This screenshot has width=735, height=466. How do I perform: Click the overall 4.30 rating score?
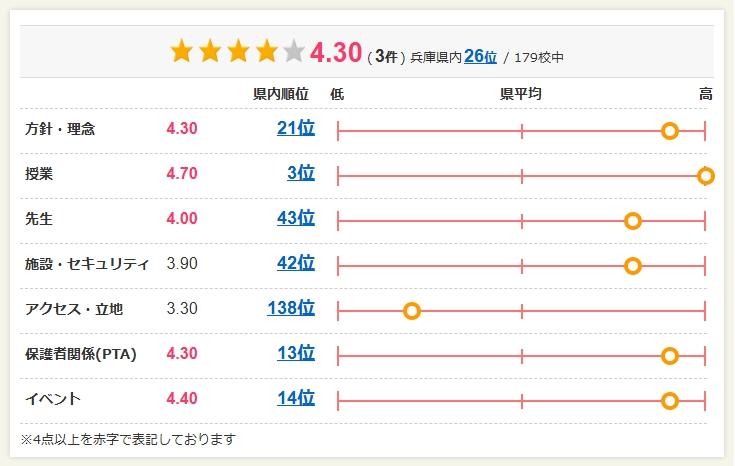(335, 52)
